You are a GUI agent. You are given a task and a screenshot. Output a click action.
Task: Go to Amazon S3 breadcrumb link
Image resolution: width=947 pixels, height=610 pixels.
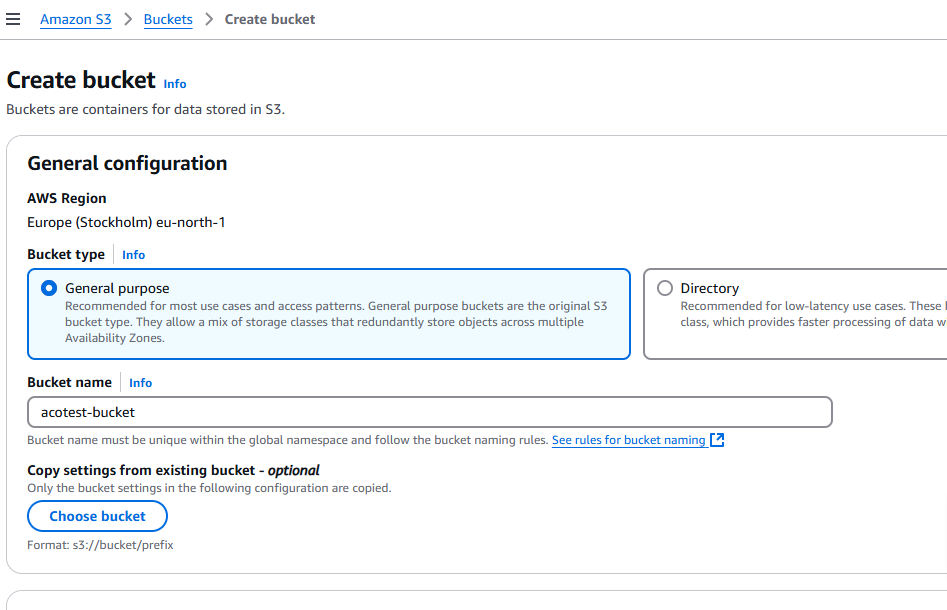(76, 19)
